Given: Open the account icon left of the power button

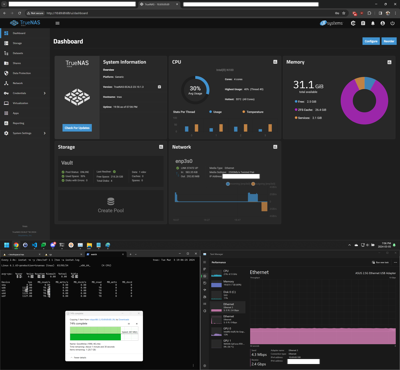Looking at the screenshot, I should [x=383, y=23].
